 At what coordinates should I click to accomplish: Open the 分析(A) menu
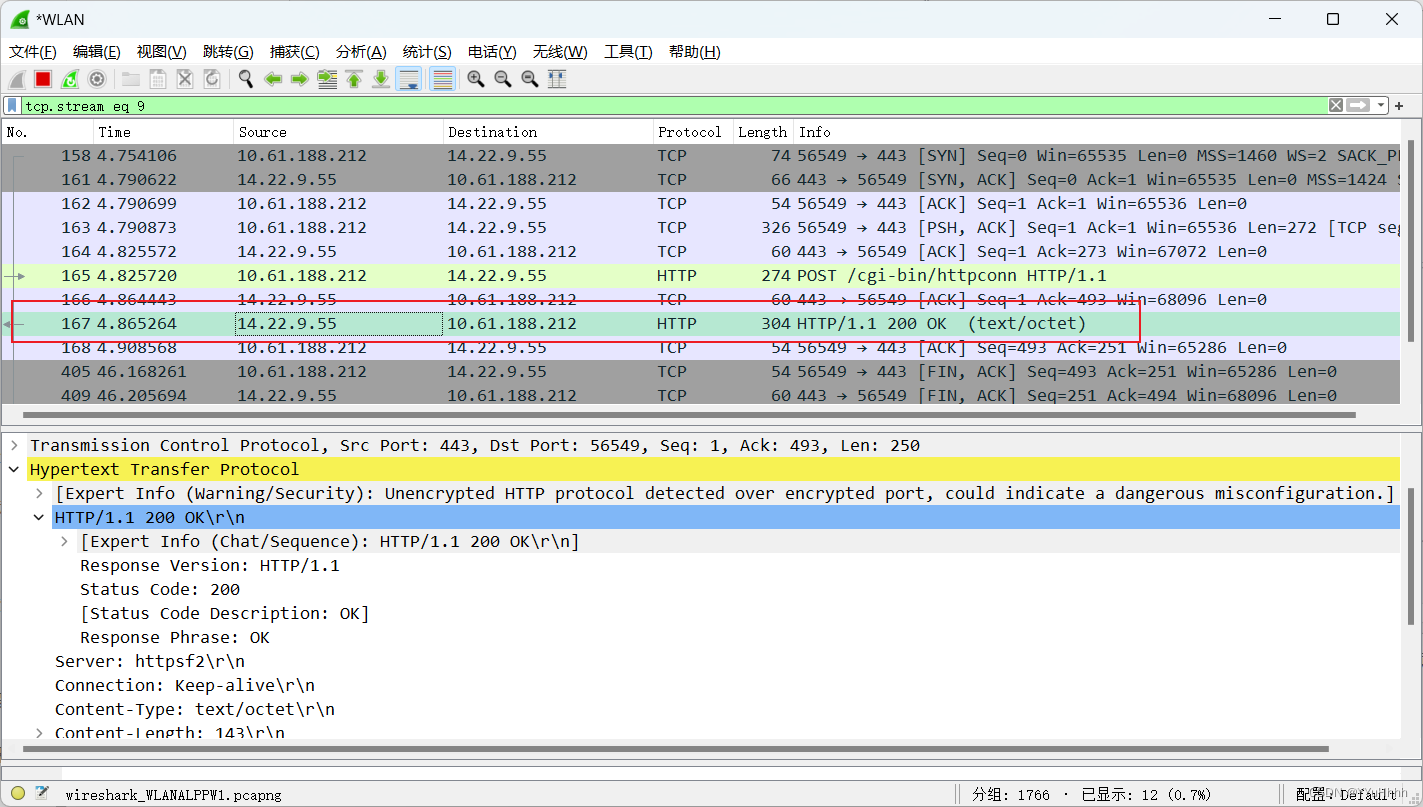click(x=361, y=52)
